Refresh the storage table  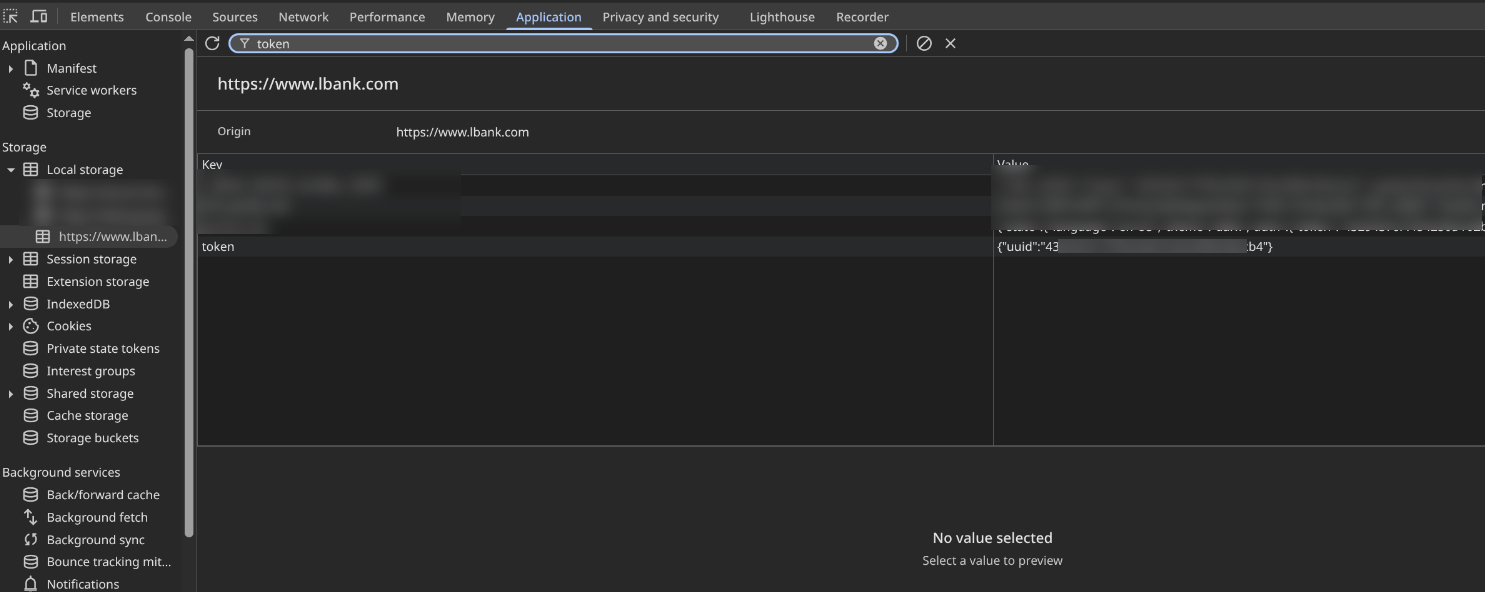[212, 43]
